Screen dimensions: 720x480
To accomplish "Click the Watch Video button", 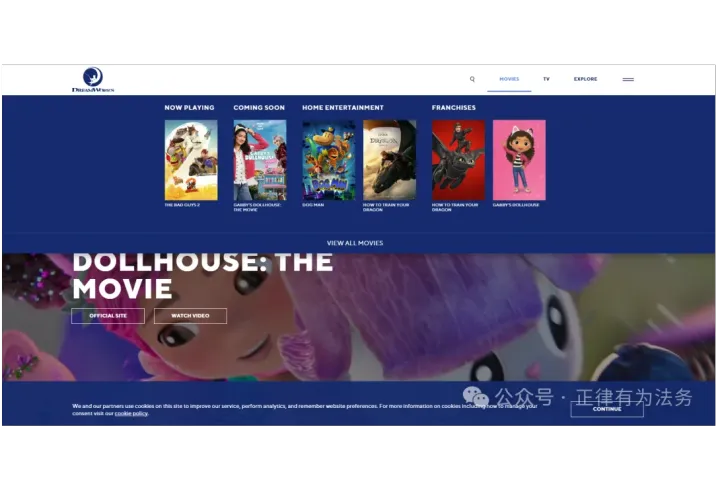I will coord(190,316).
